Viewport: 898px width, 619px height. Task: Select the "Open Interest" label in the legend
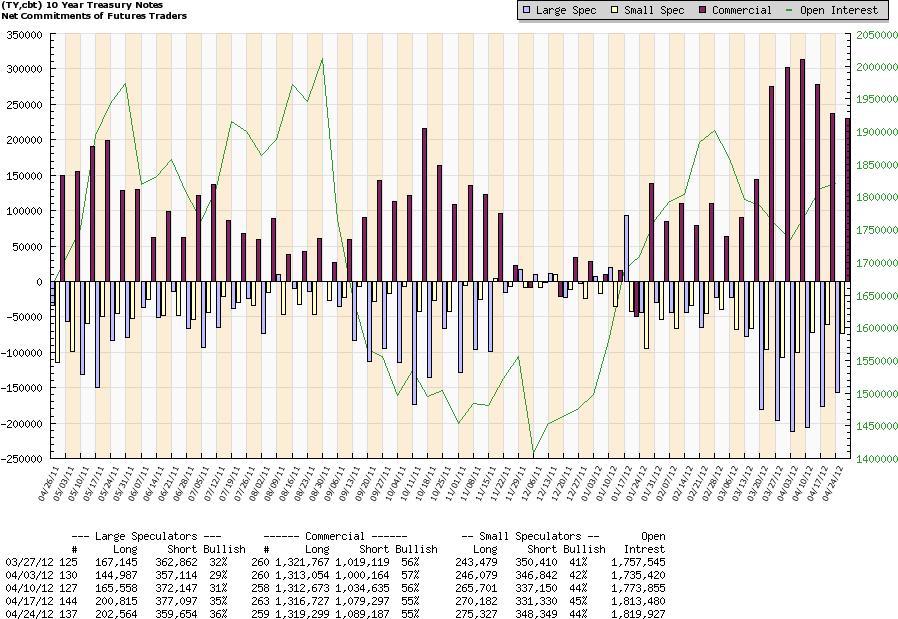[838, 10]
